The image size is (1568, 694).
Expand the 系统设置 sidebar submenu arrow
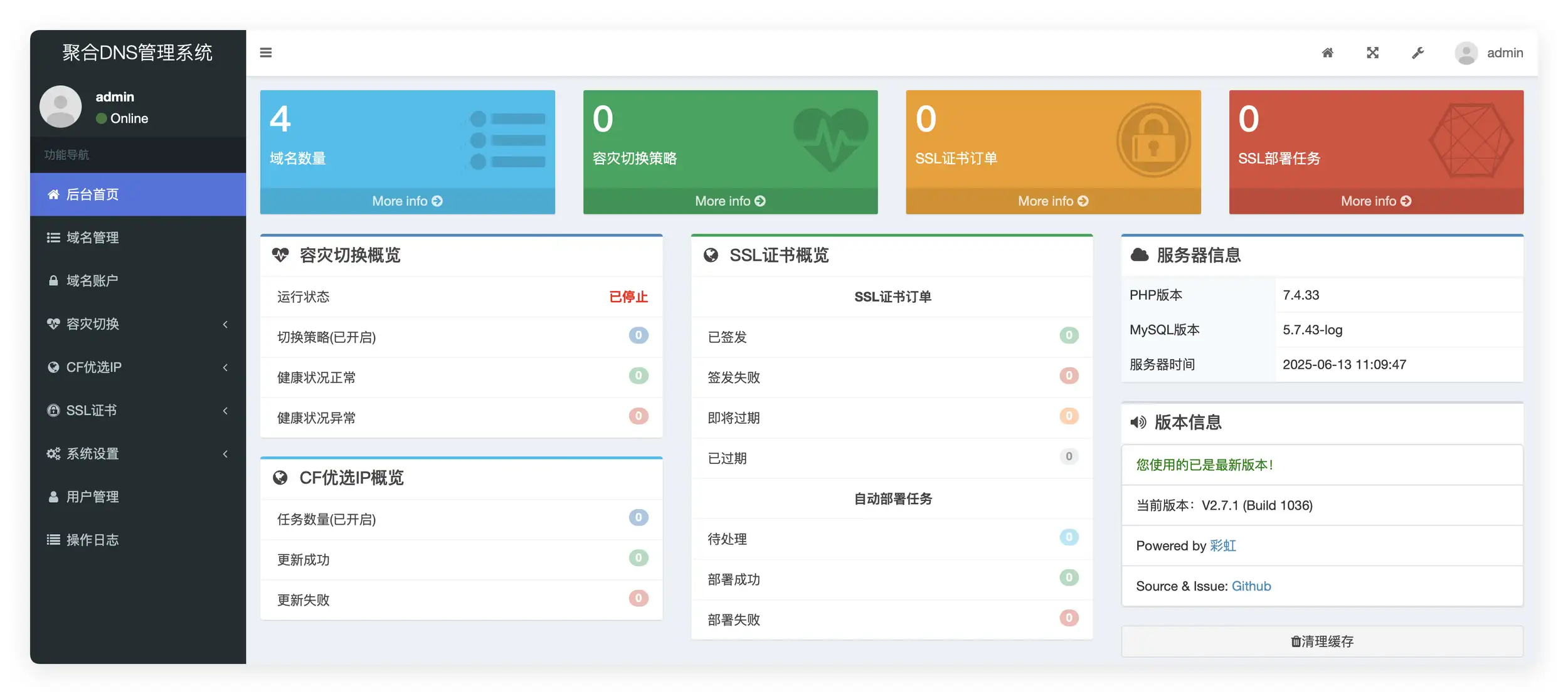225,454
